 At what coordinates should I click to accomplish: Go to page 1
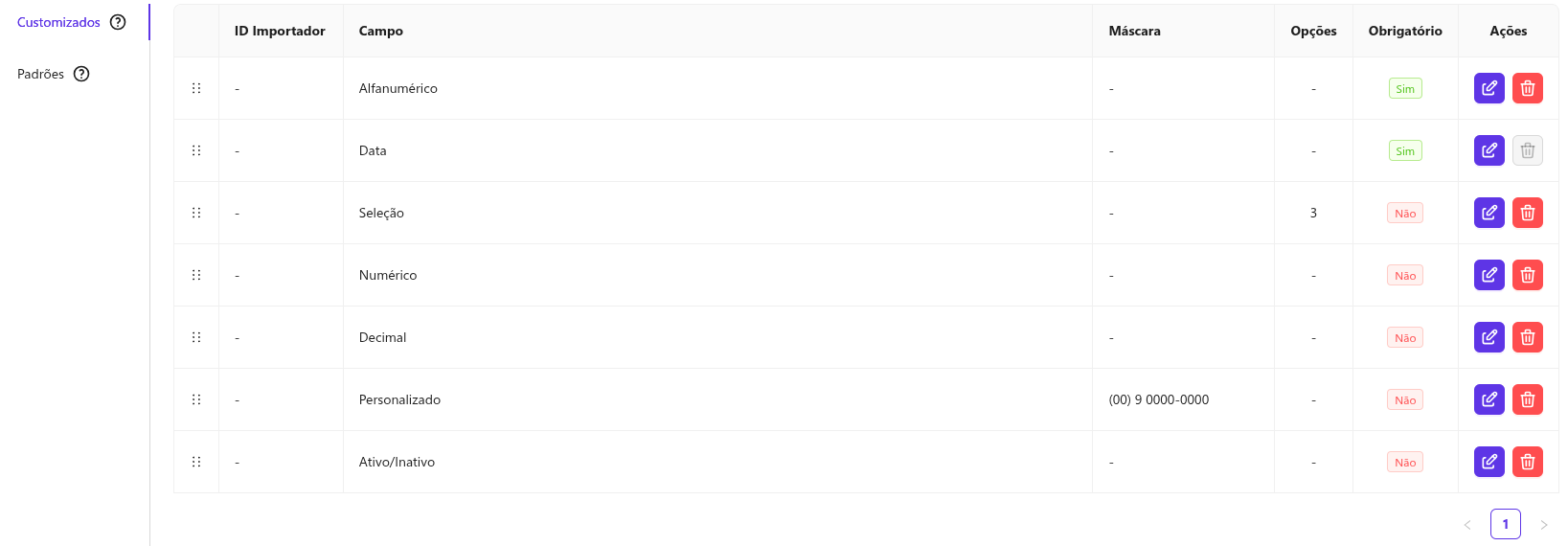(1505, 524)
